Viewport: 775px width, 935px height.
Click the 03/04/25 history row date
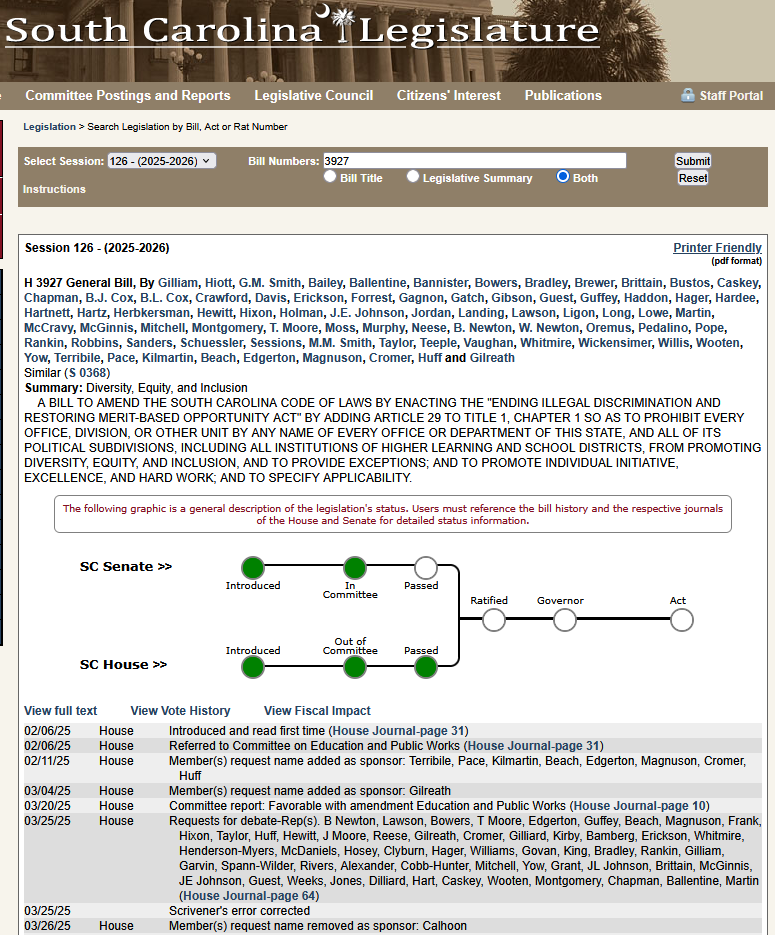(x=47, y=791)
